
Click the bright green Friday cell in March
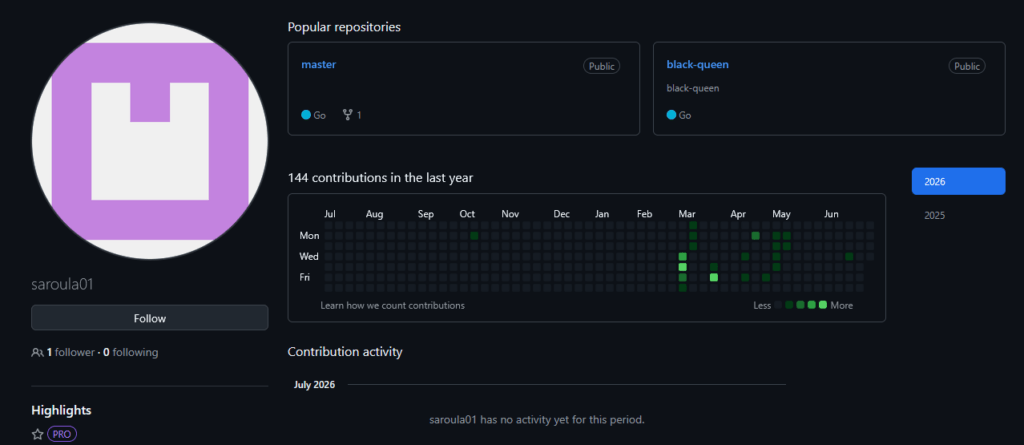click(x=714, y=278)
